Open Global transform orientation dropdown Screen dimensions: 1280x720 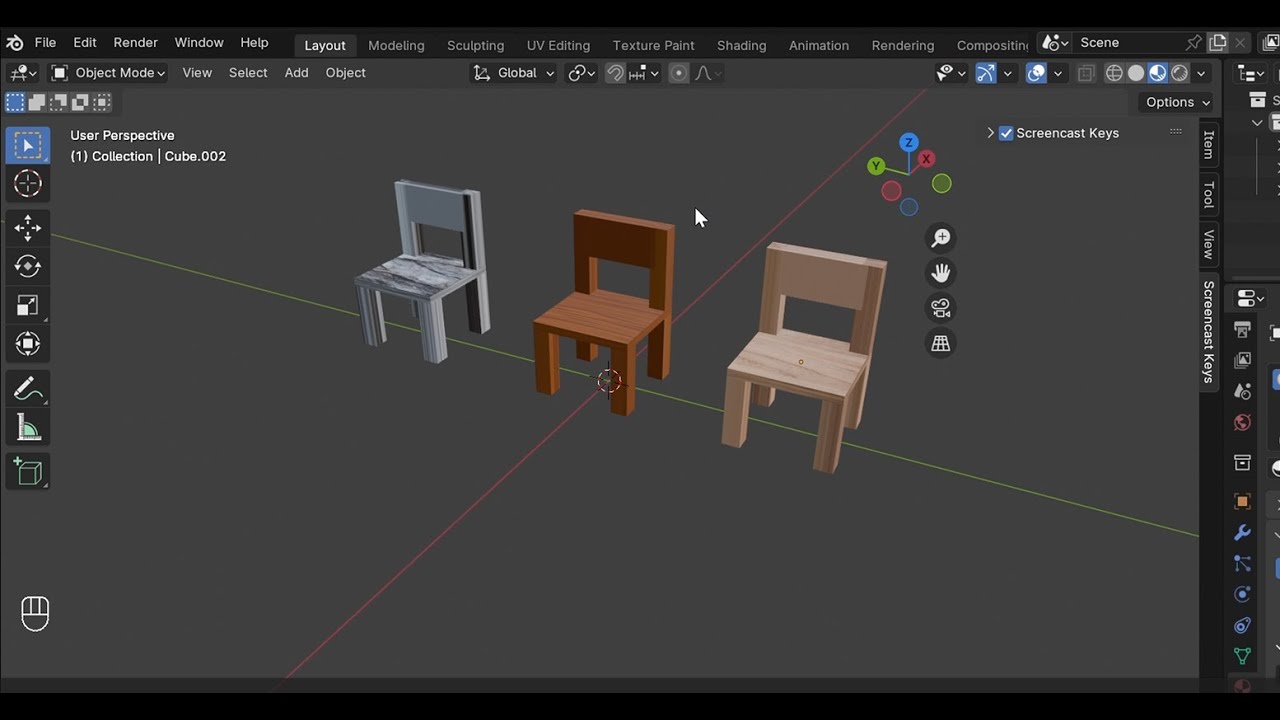[x=513, y=73]
